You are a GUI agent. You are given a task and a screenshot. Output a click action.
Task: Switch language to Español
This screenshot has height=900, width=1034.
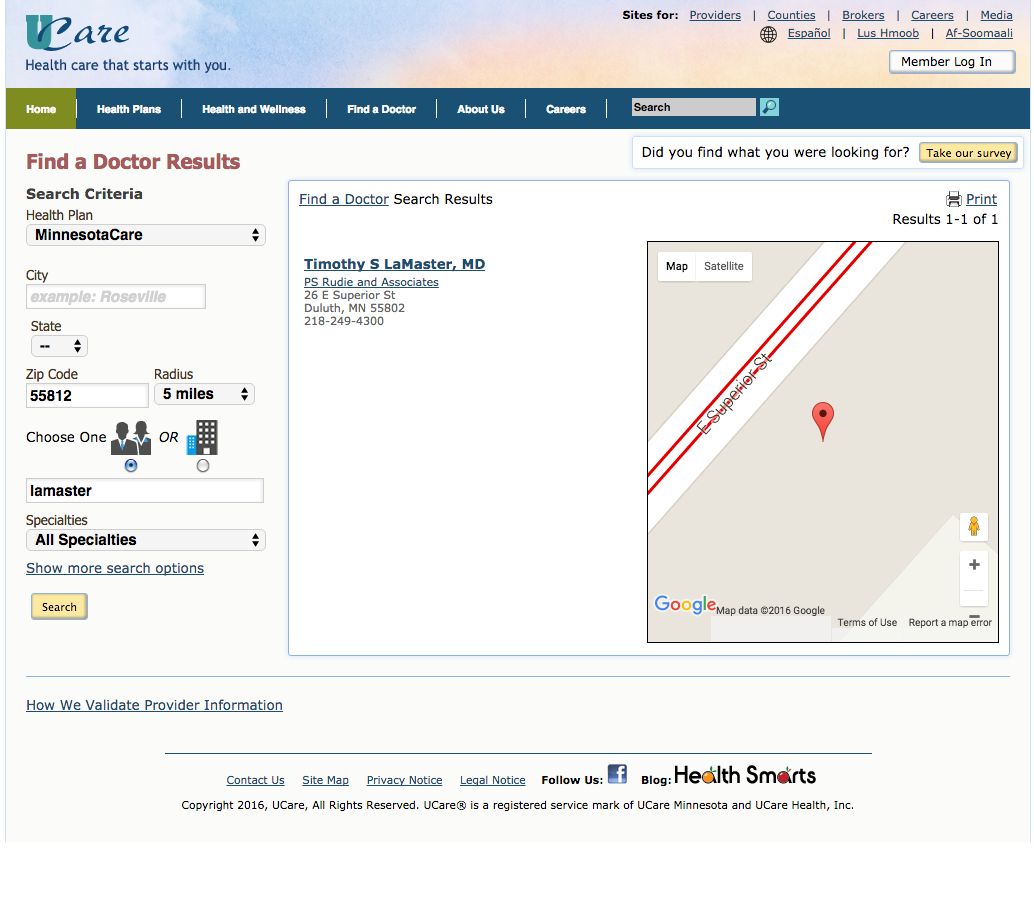coord(809,33)
